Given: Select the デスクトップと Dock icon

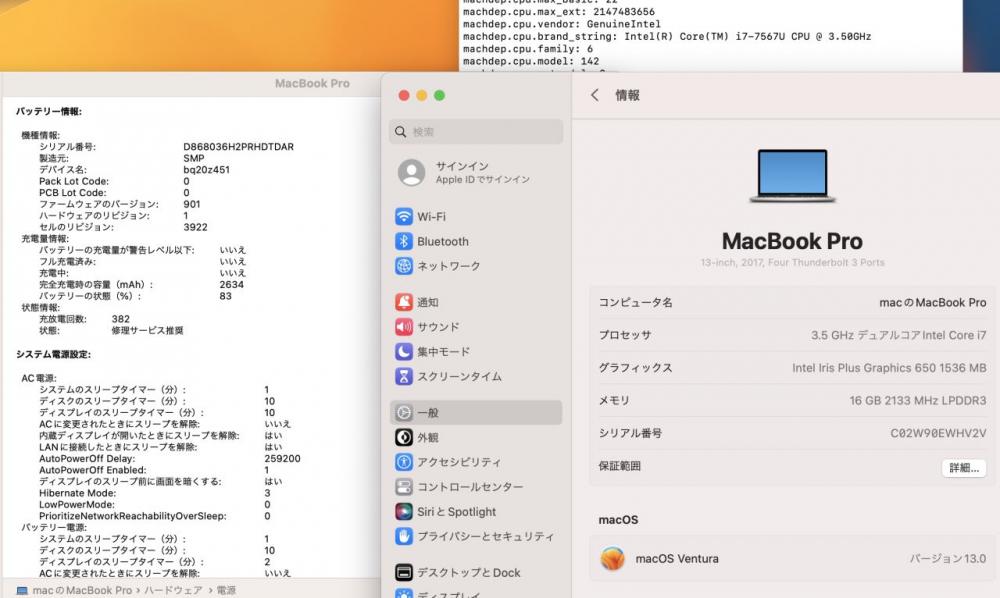Looking at the screenshot, I should point(404,572).
